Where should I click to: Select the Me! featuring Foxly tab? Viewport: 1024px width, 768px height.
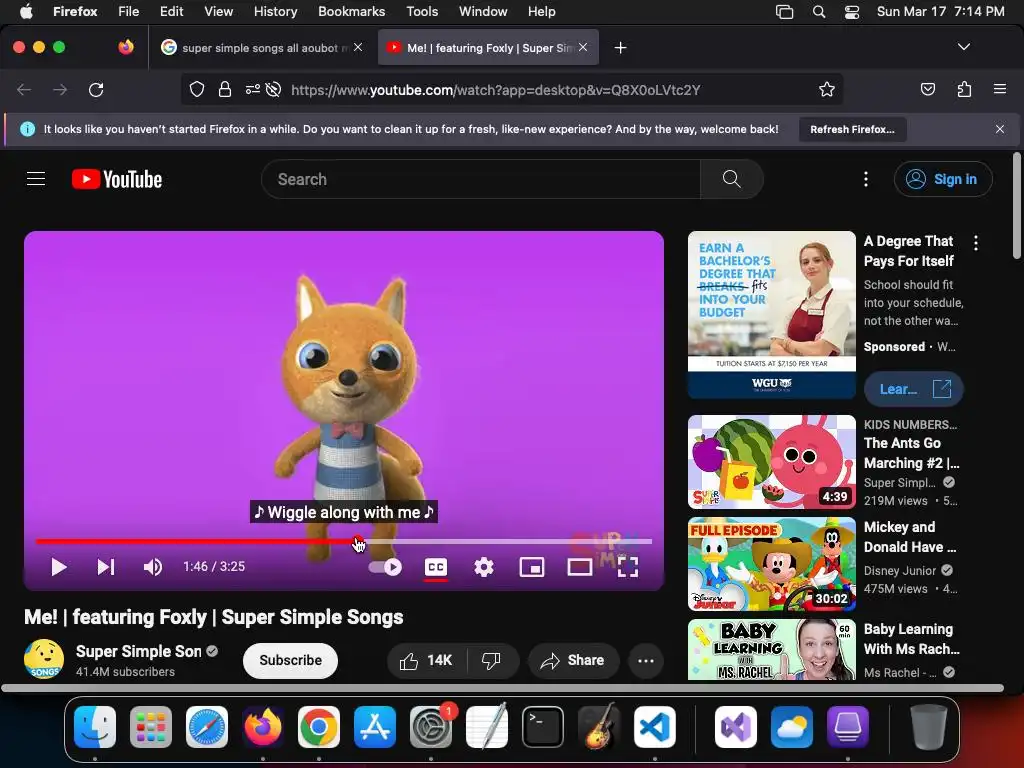(488, 48)
